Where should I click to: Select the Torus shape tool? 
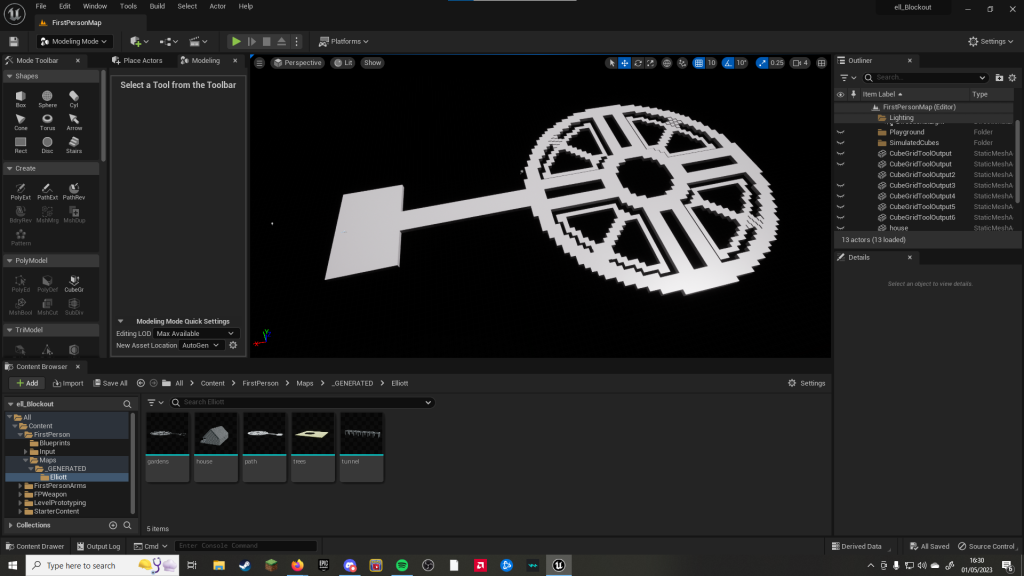[47, 121]
